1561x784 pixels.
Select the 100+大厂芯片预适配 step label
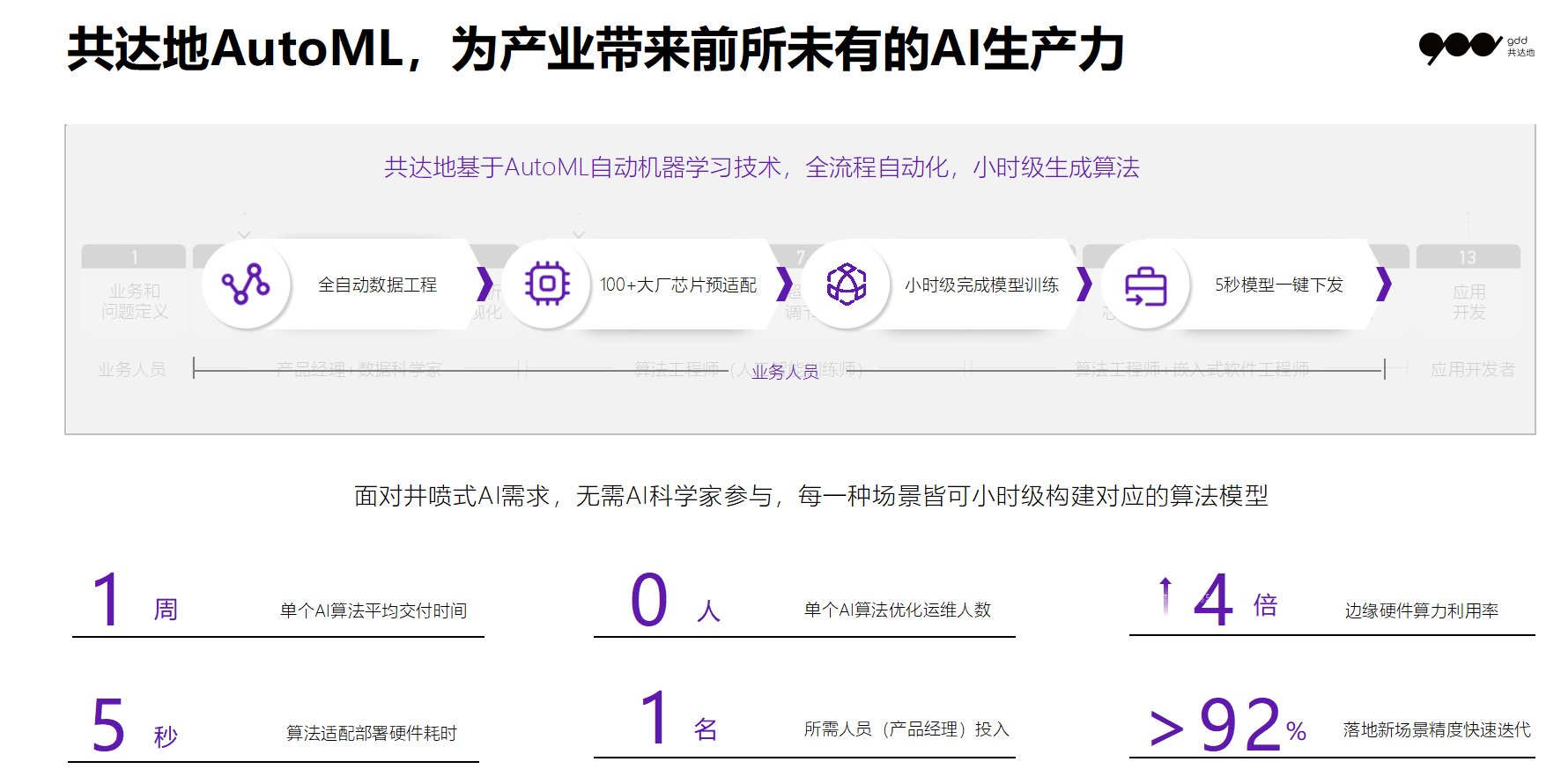678,285
